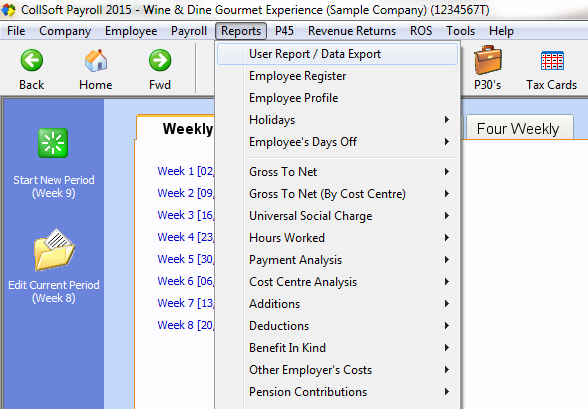Click Start New Period green icon

pyautogui.click(x=53, y=143)
